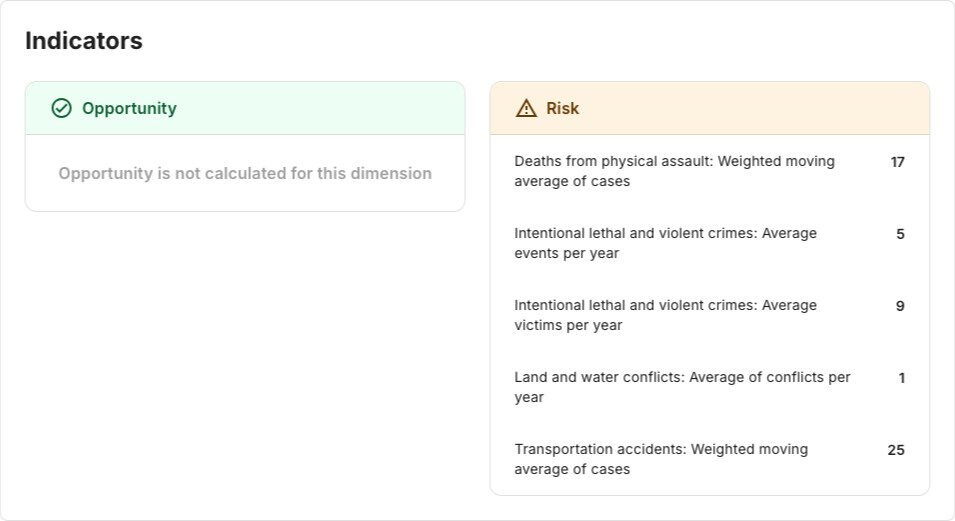Select the Opportunity header label
Image resolution: width=955 pixels, height=521 pixels.
point(129,108)
